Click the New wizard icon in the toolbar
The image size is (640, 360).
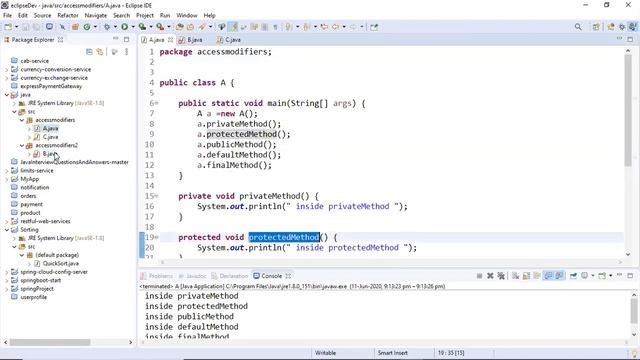(x=8, y=27)
